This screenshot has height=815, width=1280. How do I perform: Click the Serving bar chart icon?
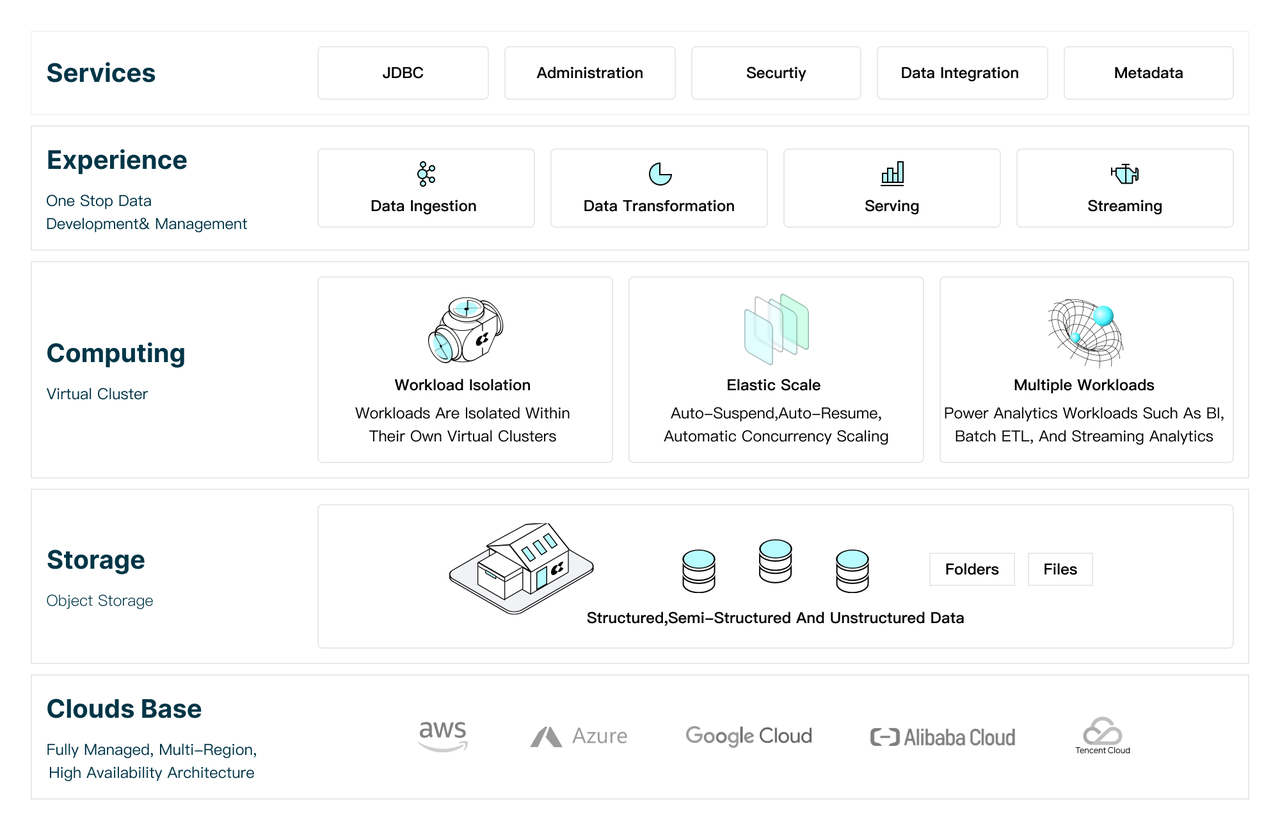(892, 174)
